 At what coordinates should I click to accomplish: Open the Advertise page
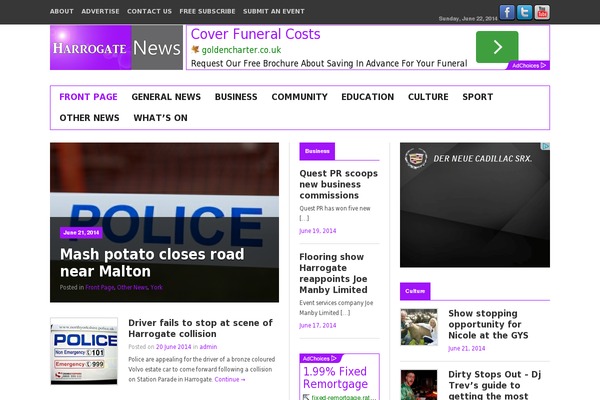(100, 11)
